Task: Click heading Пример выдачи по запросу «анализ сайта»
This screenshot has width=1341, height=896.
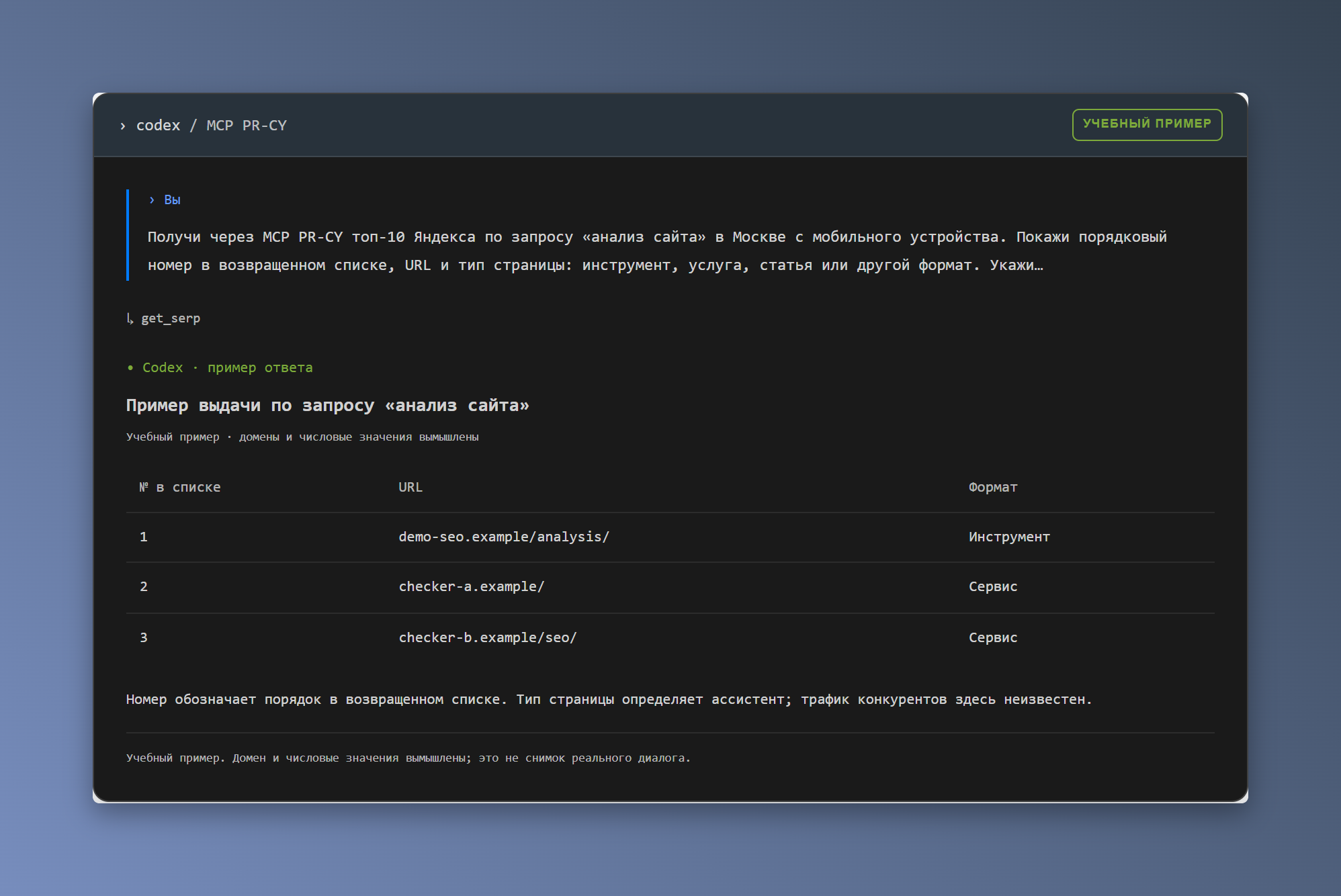Action: 328,406
